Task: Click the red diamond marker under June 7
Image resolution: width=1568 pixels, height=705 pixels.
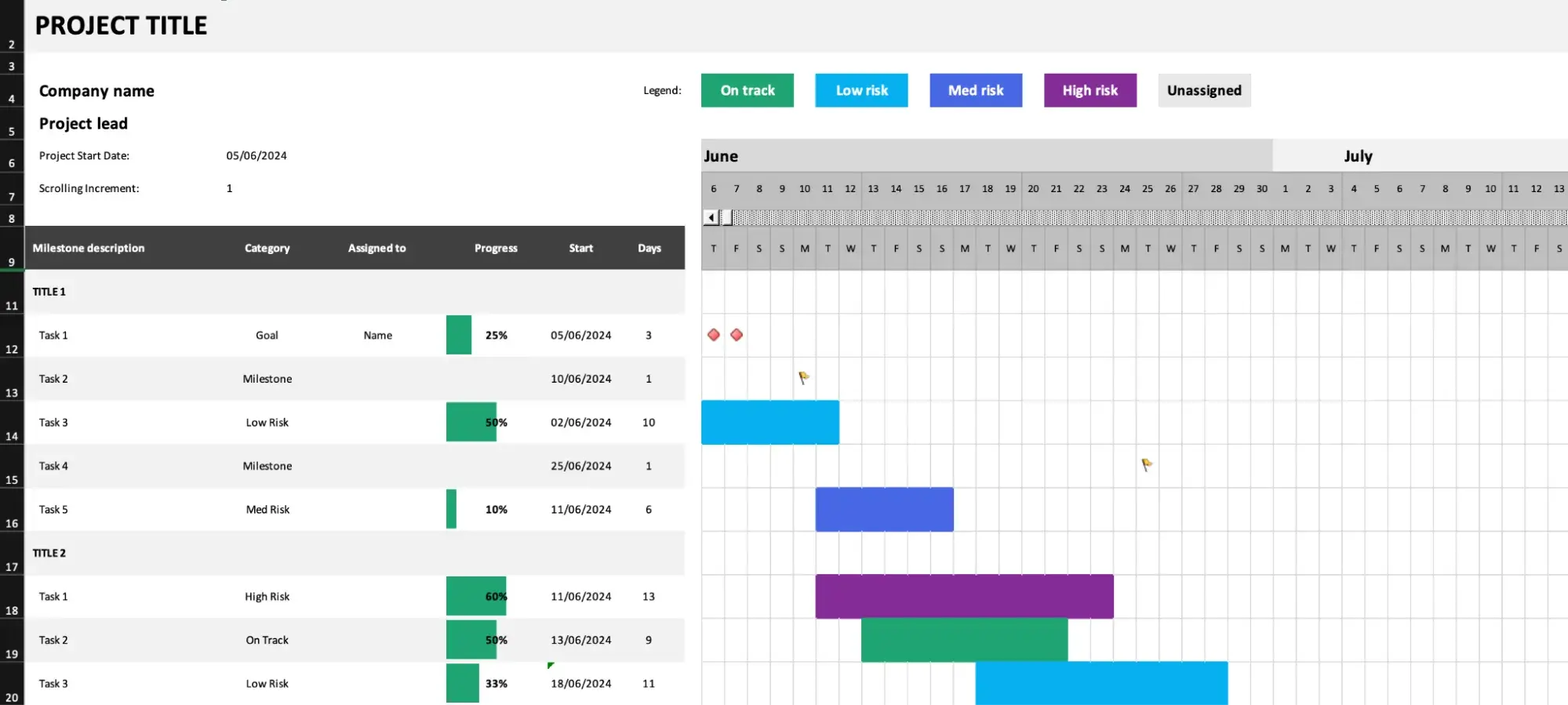Action: click(x=736, y=335)
